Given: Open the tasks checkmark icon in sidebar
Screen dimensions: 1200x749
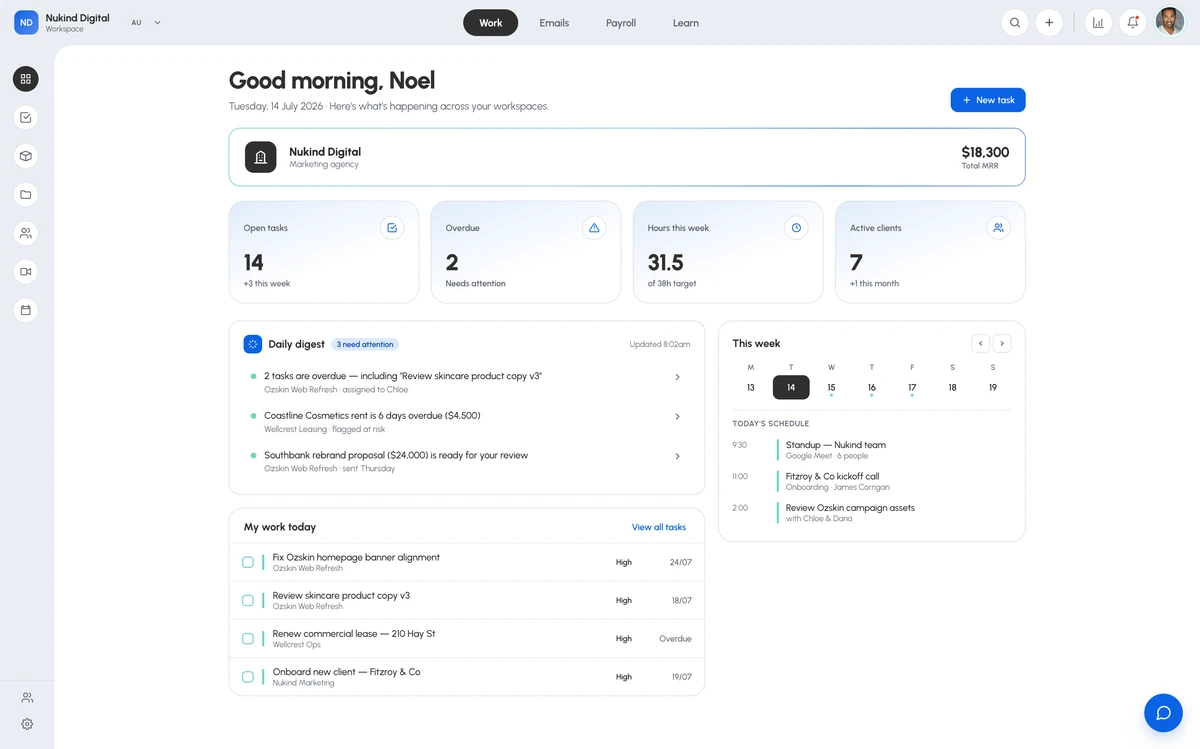Looking at the screenshot, I should 26,117.
